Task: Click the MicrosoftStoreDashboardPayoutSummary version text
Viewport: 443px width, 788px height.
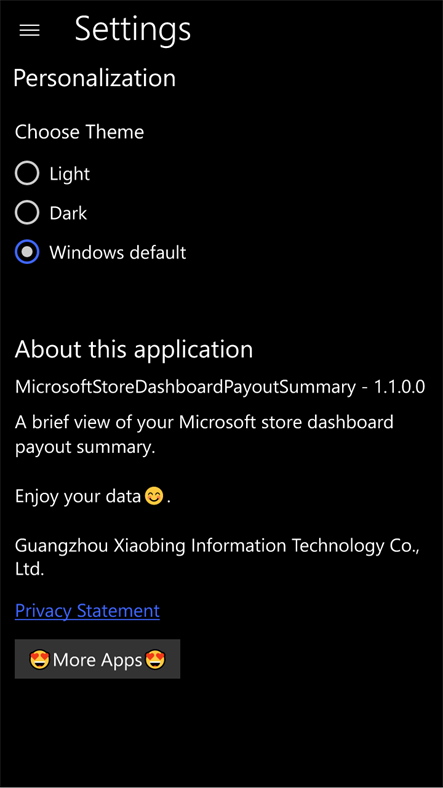Action: [x=220, y=387]
